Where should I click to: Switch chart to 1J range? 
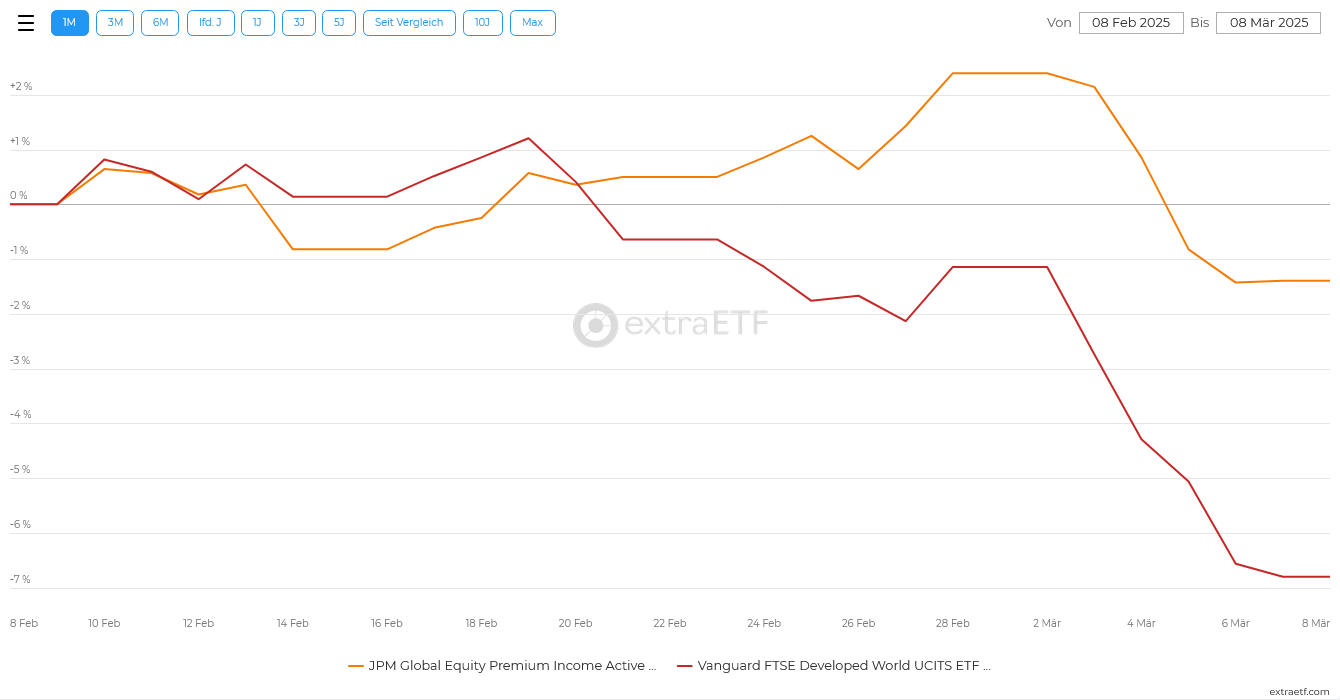pos(257,23)
